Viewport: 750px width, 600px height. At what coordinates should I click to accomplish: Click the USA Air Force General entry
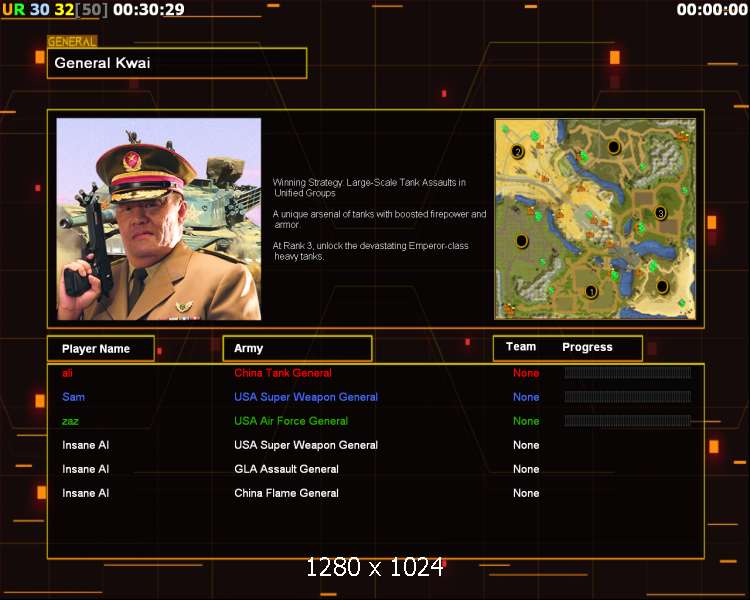click(291, 421)
